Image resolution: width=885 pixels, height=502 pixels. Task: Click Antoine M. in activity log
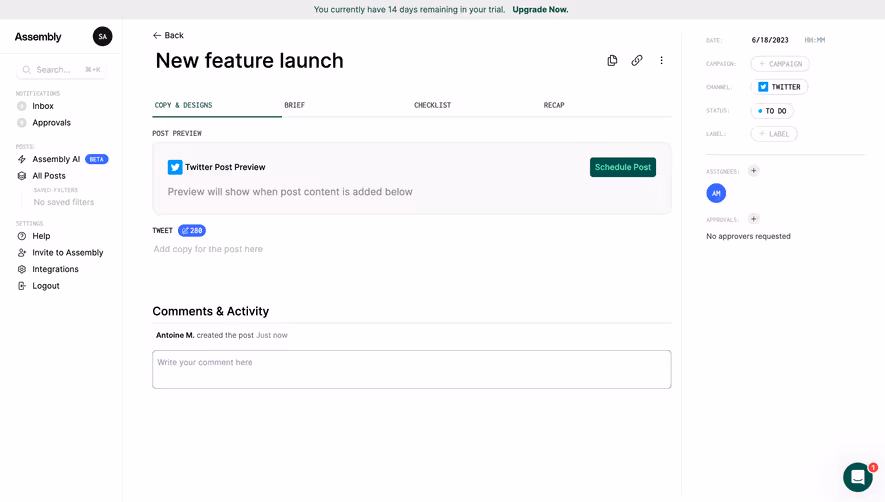(175, 335)
